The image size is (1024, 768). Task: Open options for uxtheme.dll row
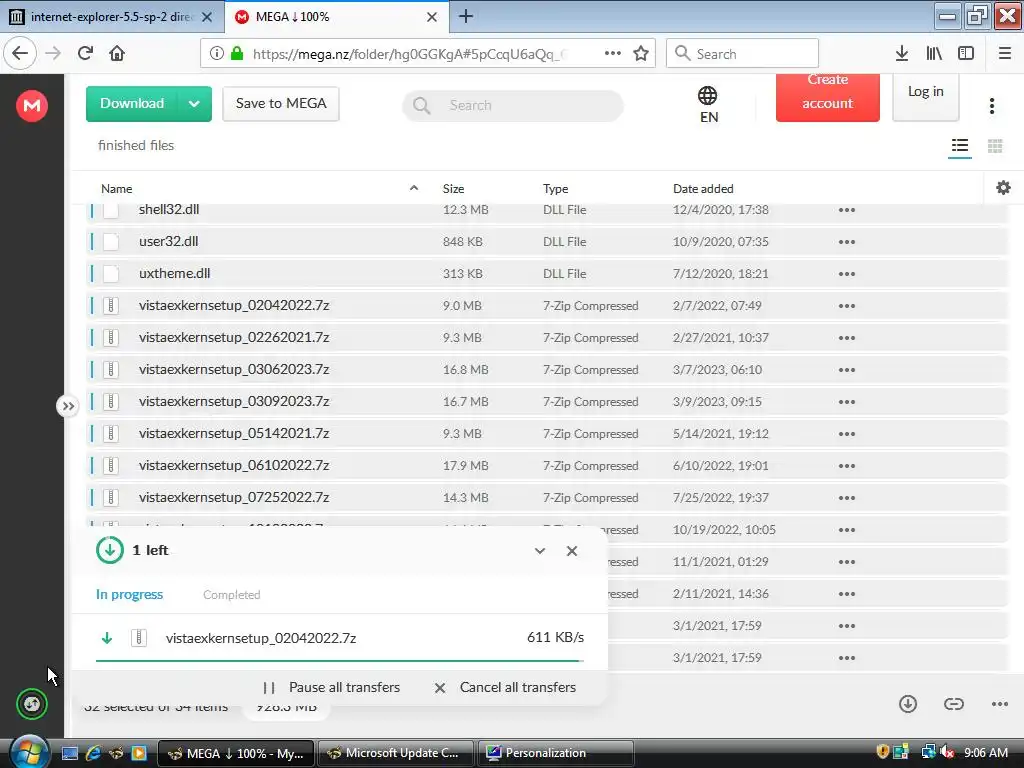pos(846,274)
